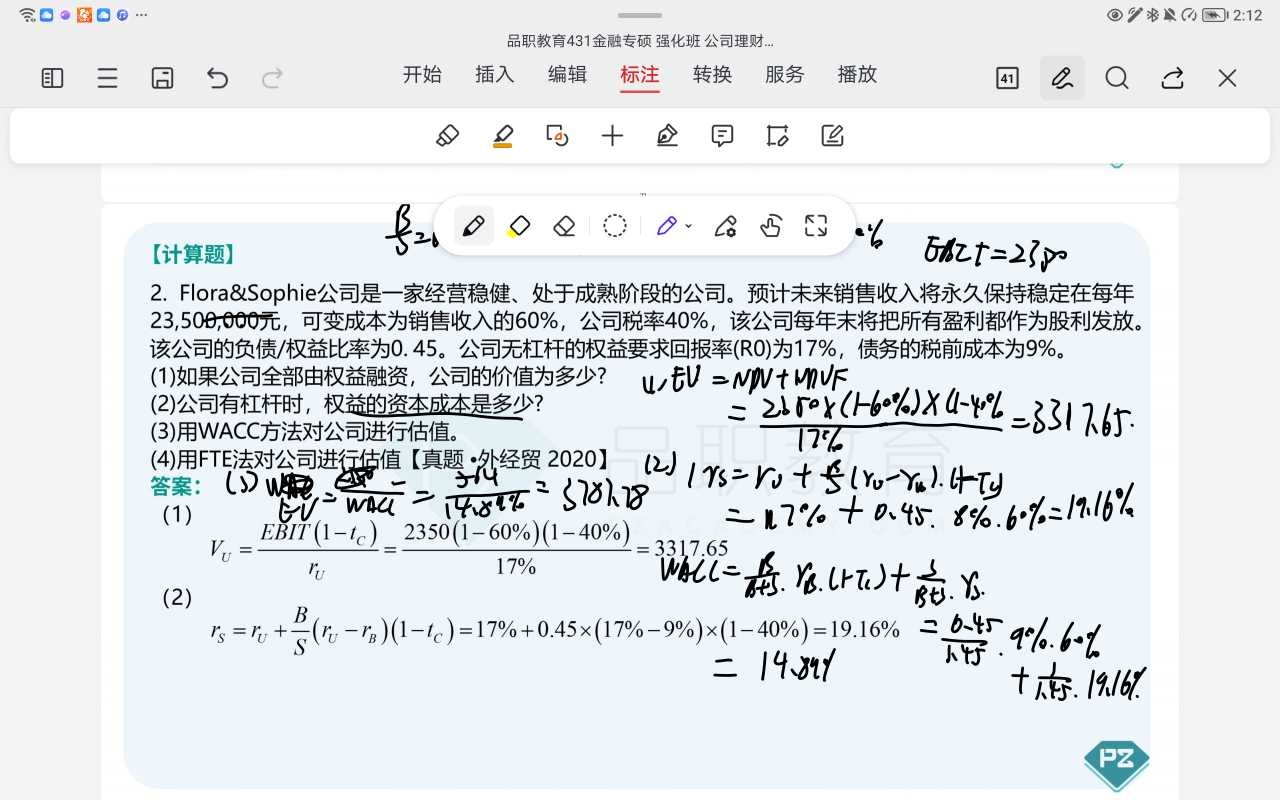Tap the eye comfort status icon
The width and height of the screenshot is (1280, 800).
coord(1115,15)
